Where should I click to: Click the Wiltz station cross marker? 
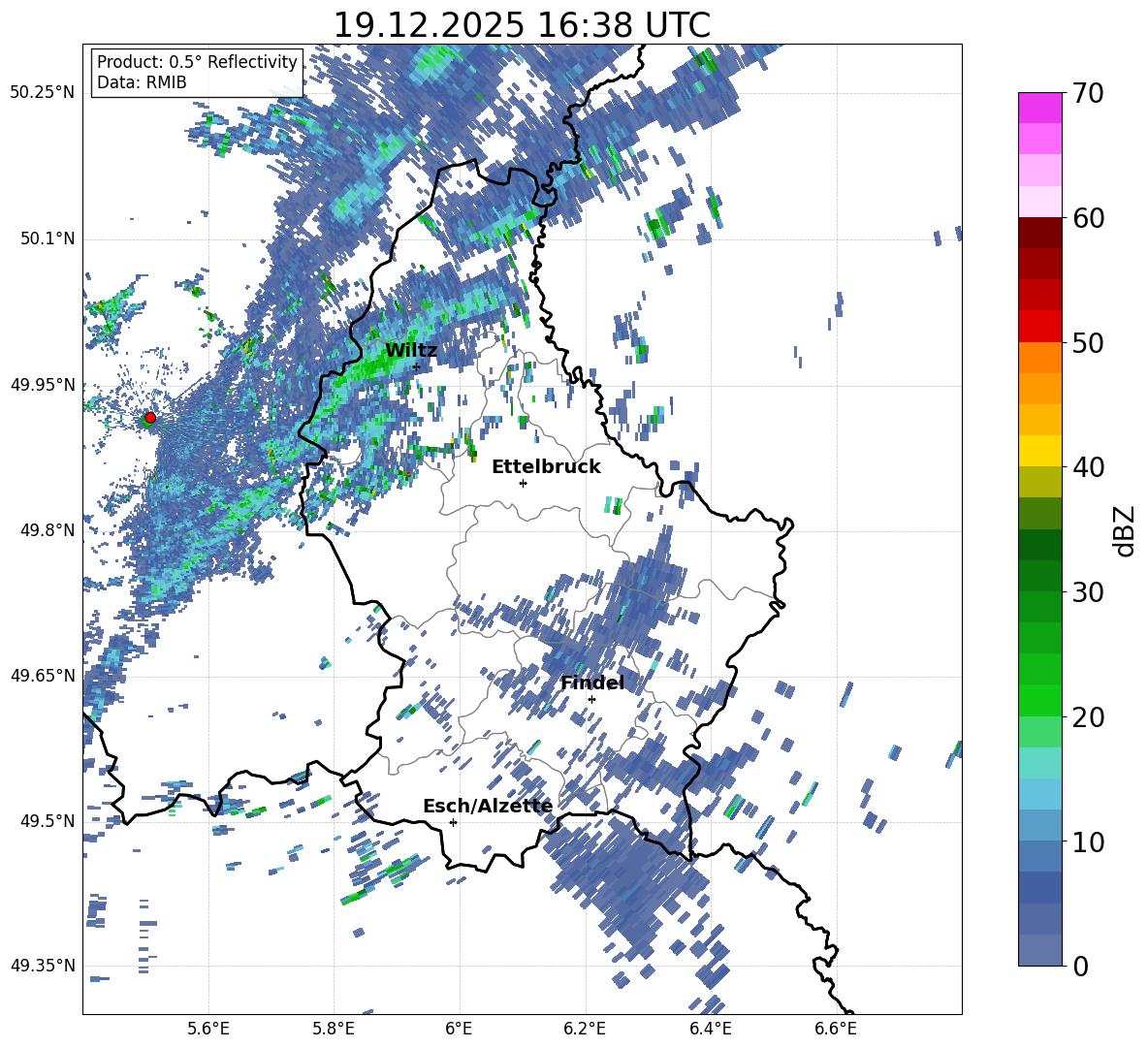coord(417,366)
